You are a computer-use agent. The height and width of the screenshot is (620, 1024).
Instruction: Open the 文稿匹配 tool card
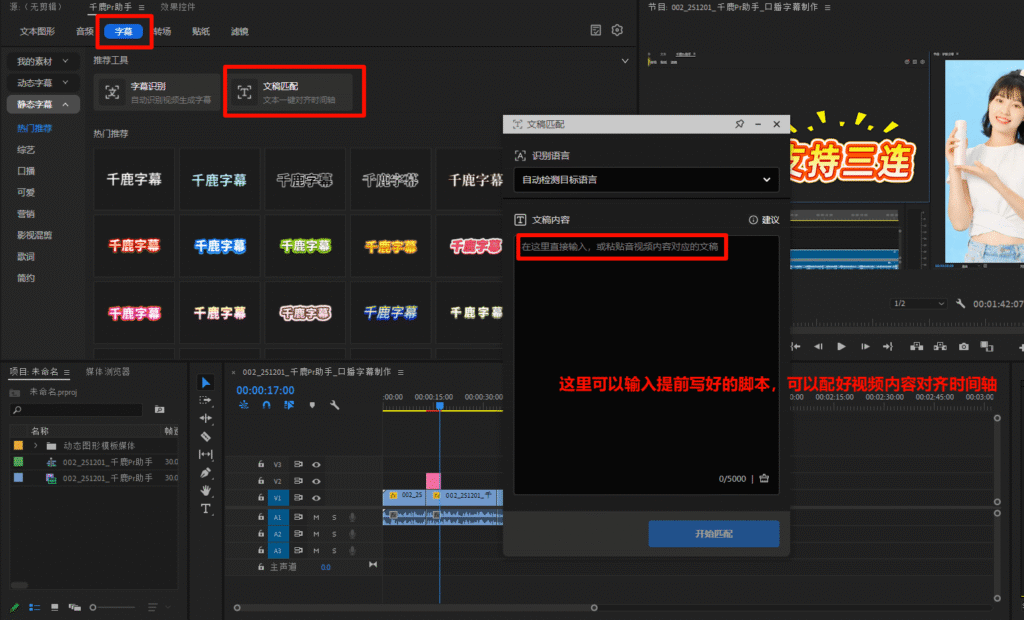(x=291, y=92)
